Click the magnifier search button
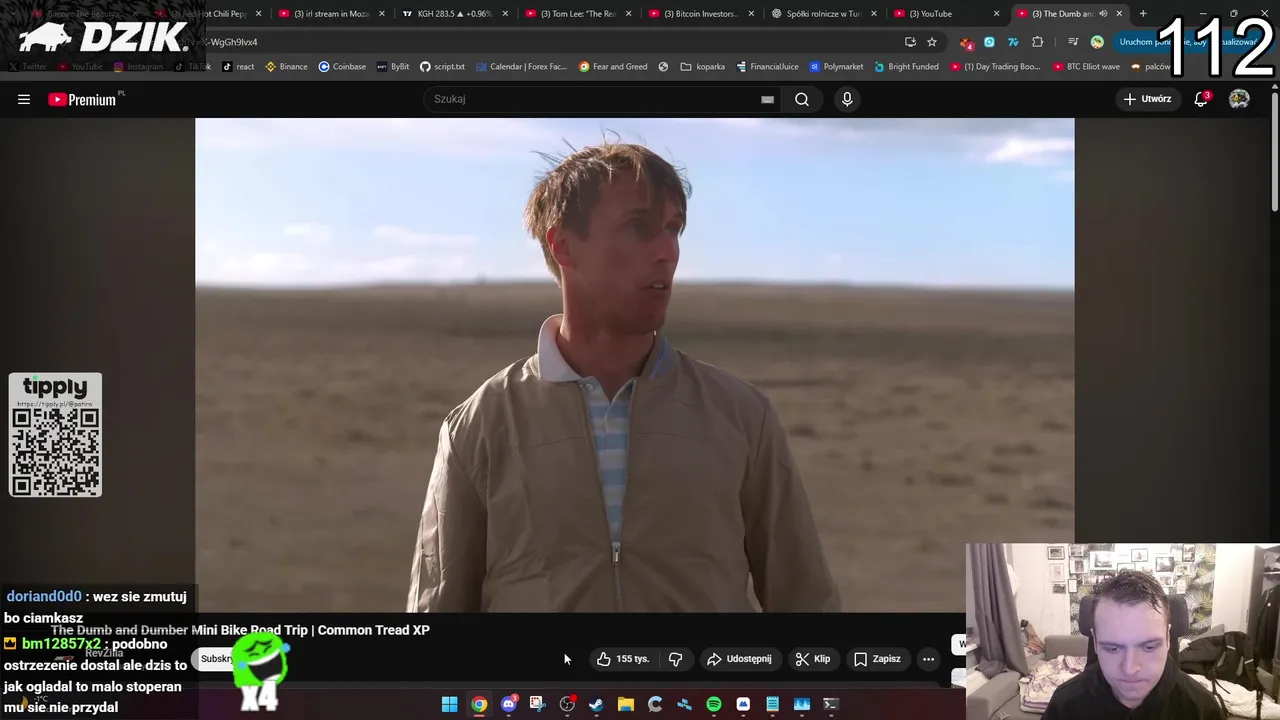Screen dimensions: 1280x720 click(802, 99)
